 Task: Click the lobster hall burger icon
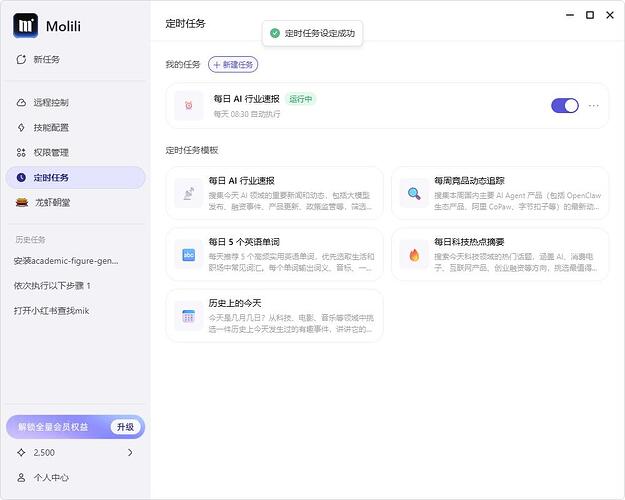pos(22,203)
